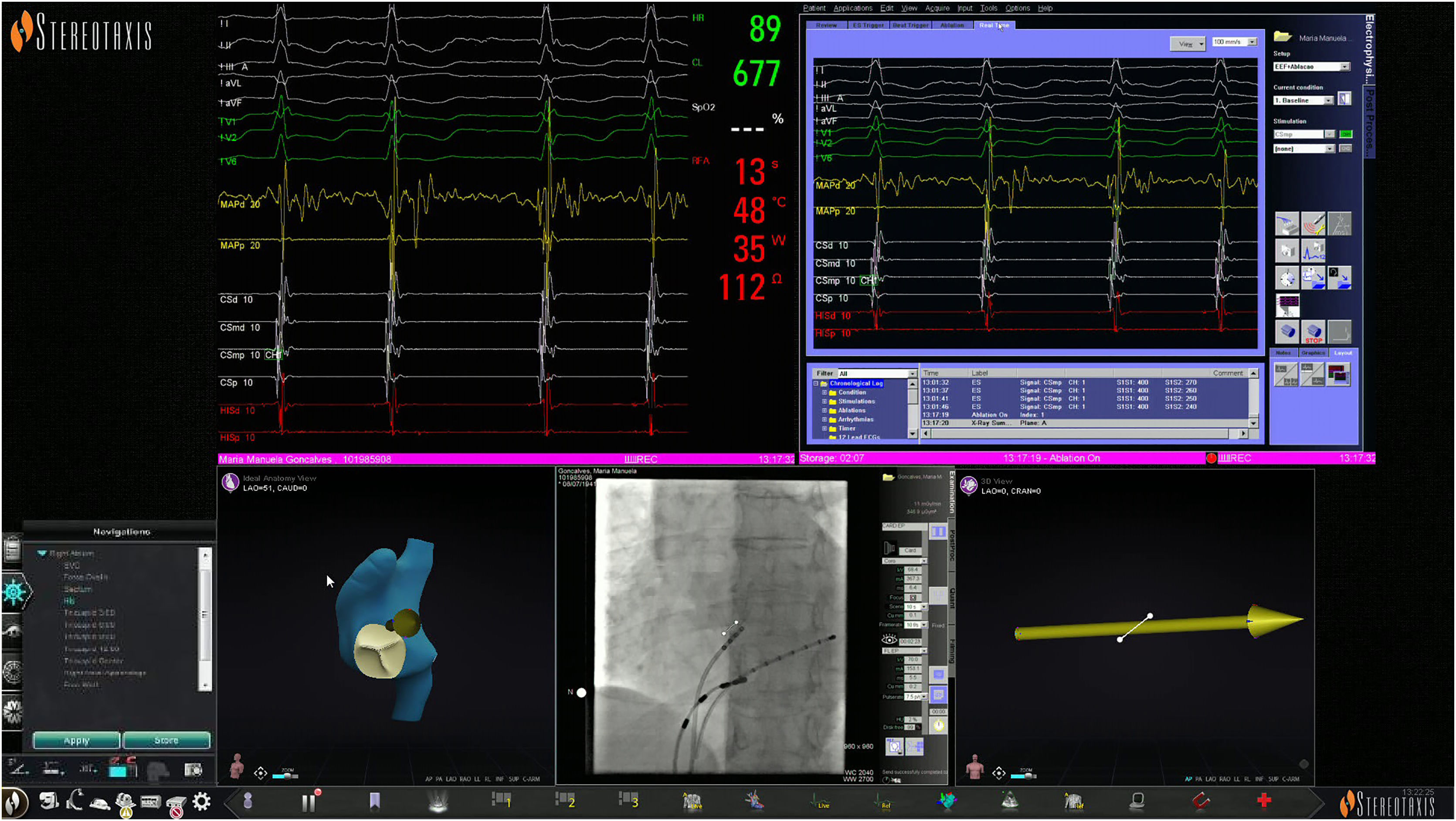
Task: Open the 100 mm/s sweep speed dropdown
Action: pos(1252,42)
